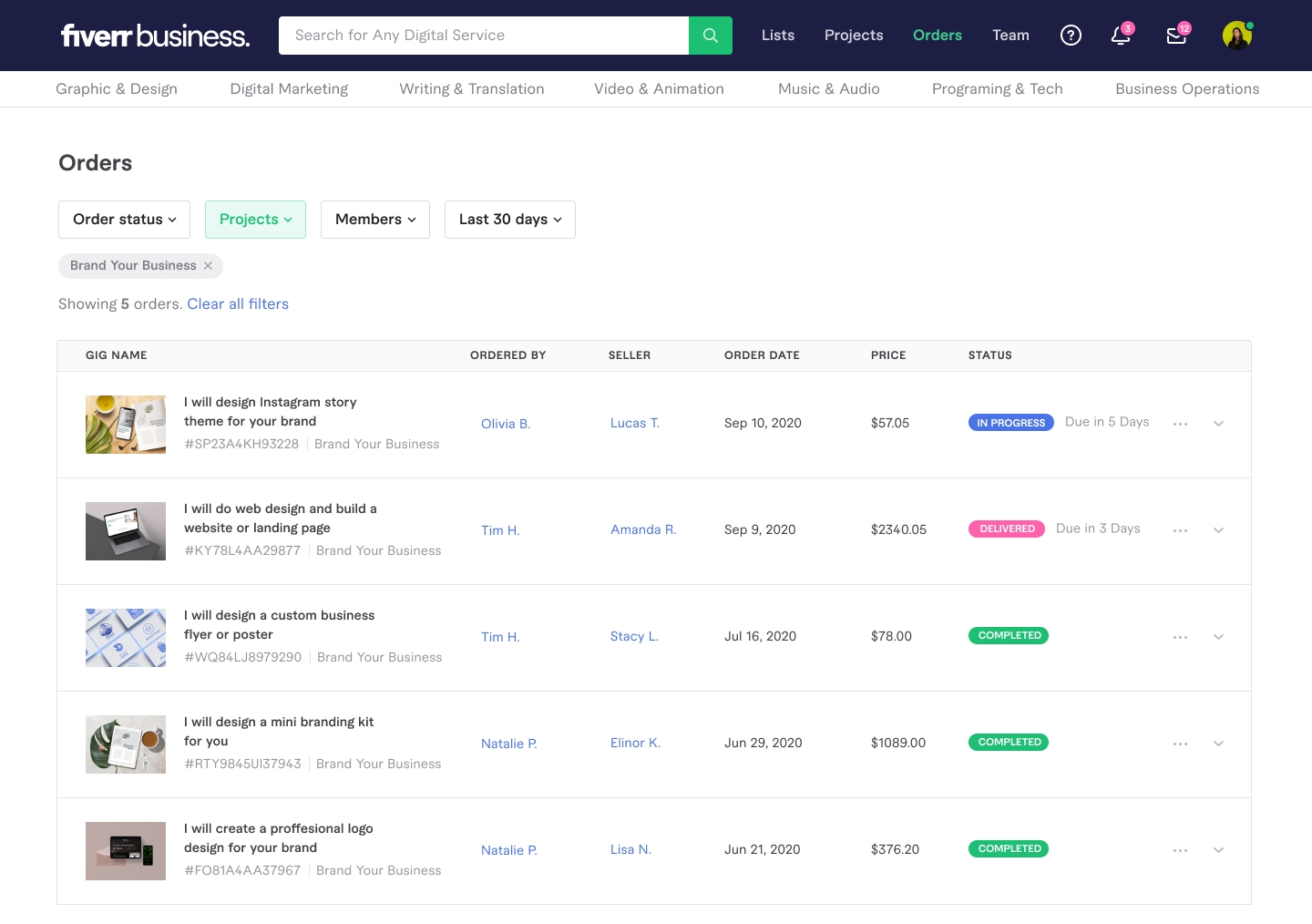1312x924 pixels.
Task: Open the notifications bell icon
Action: click(x=1121, y=36)
